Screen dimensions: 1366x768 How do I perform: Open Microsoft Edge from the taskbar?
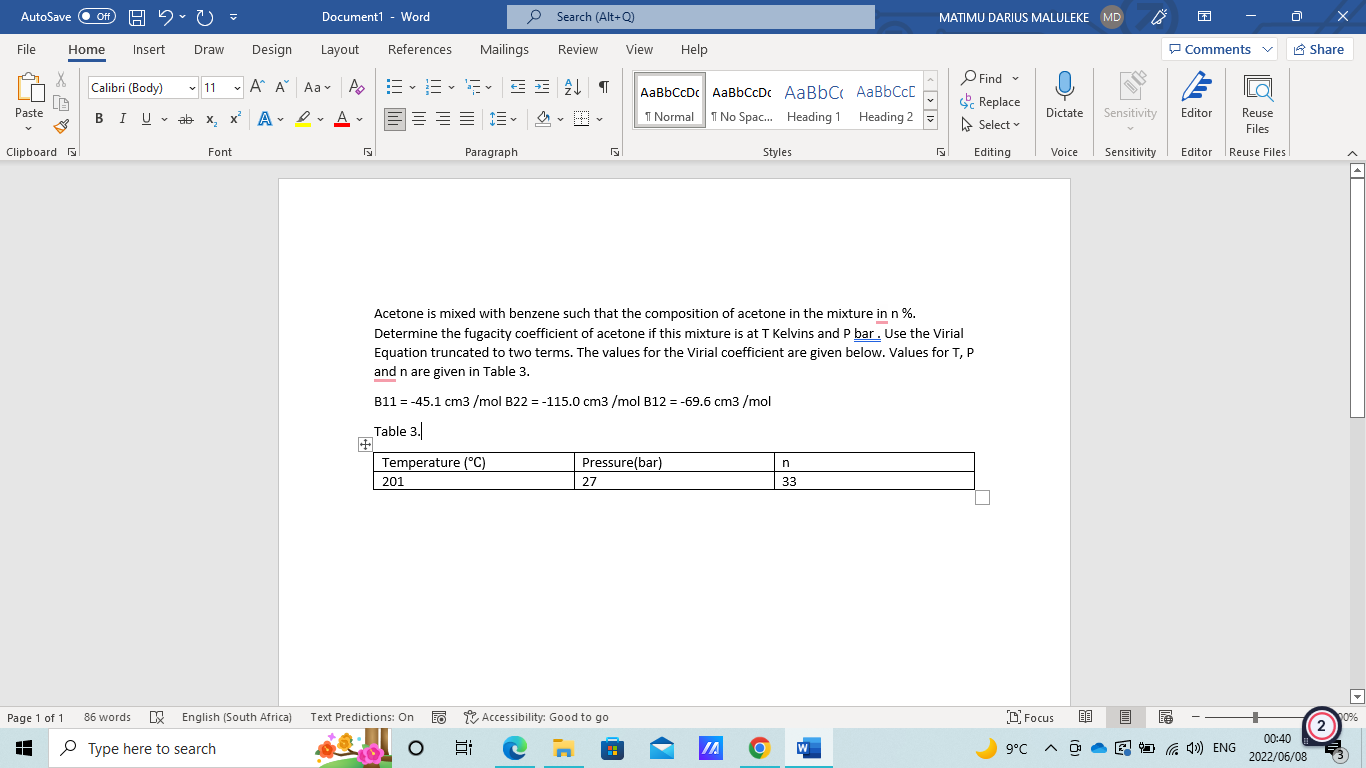click(514, 748)
